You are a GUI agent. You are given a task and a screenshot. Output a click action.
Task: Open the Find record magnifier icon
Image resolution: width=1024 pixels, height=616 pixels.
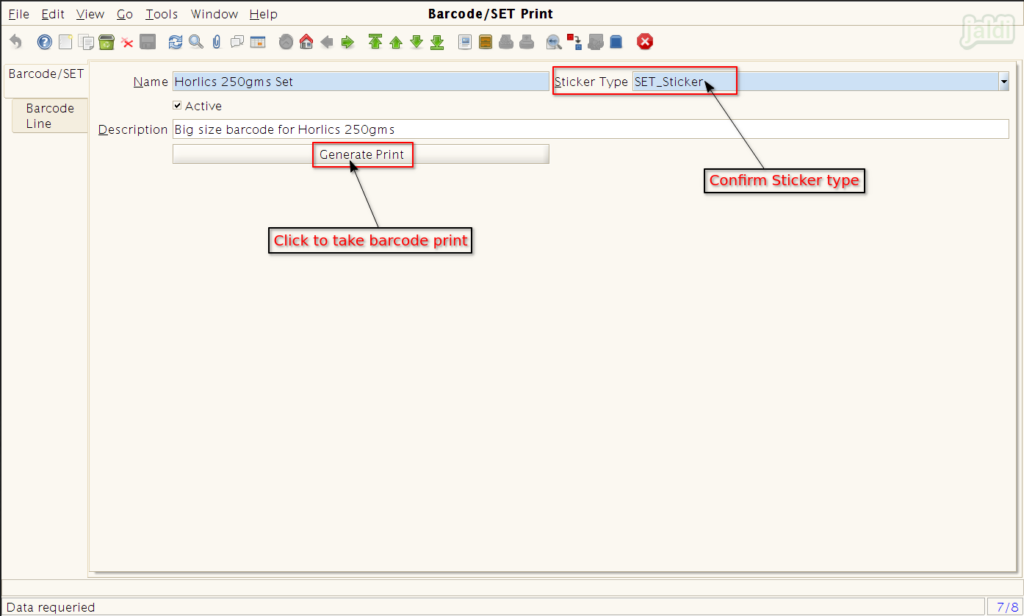tap(196, 42)
